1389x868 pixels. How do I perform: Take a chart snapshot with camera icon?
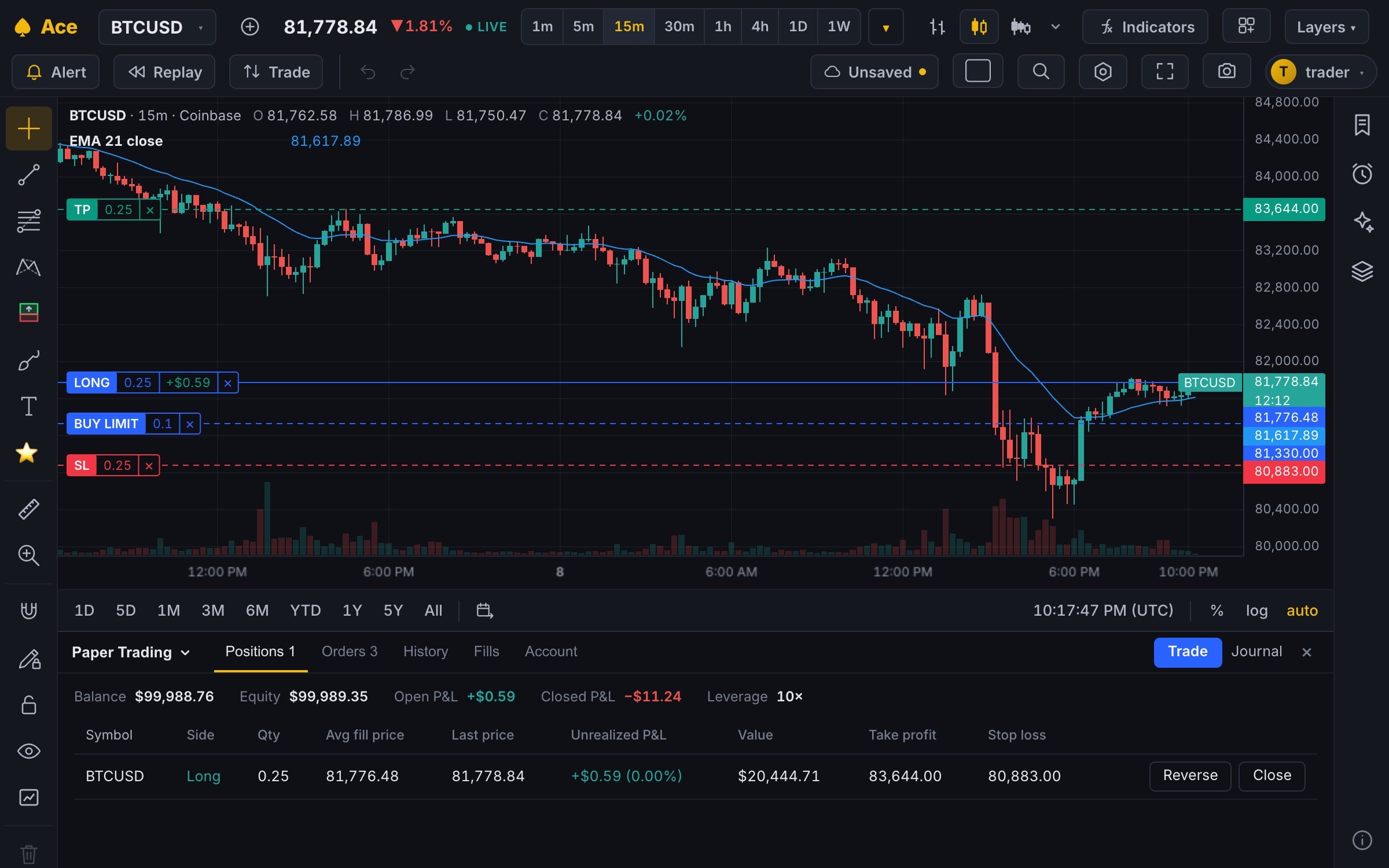1226,72
